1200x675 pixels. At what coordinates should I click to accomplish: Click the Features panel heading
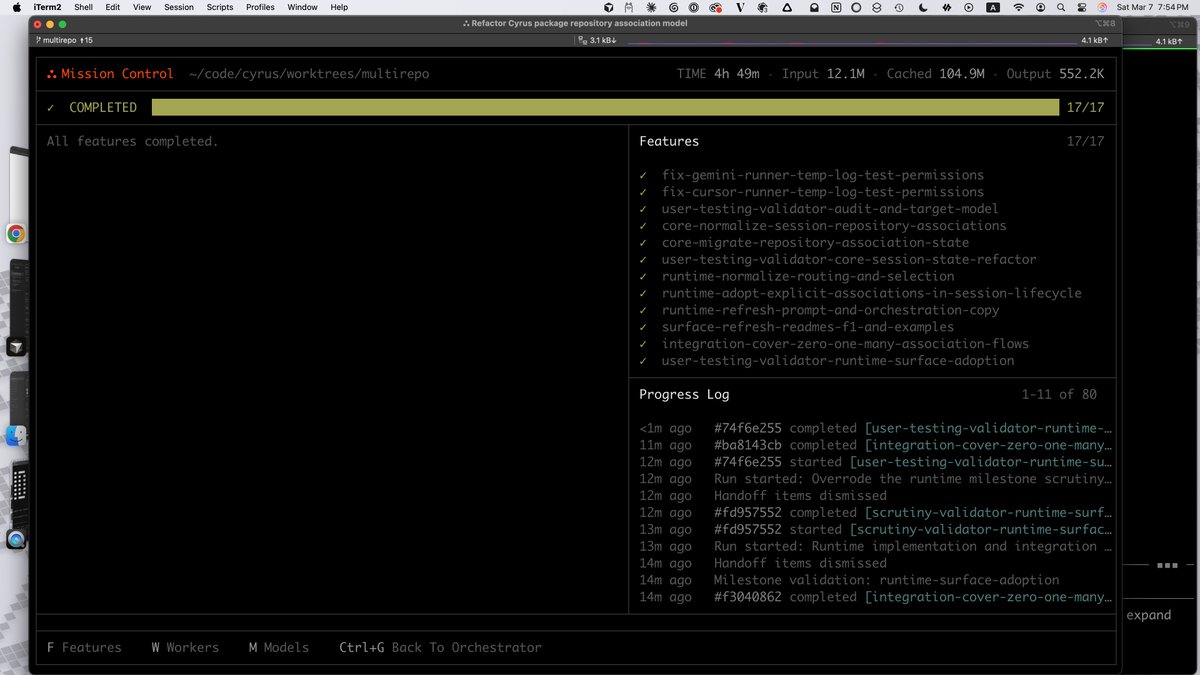[x=669, y=141]
